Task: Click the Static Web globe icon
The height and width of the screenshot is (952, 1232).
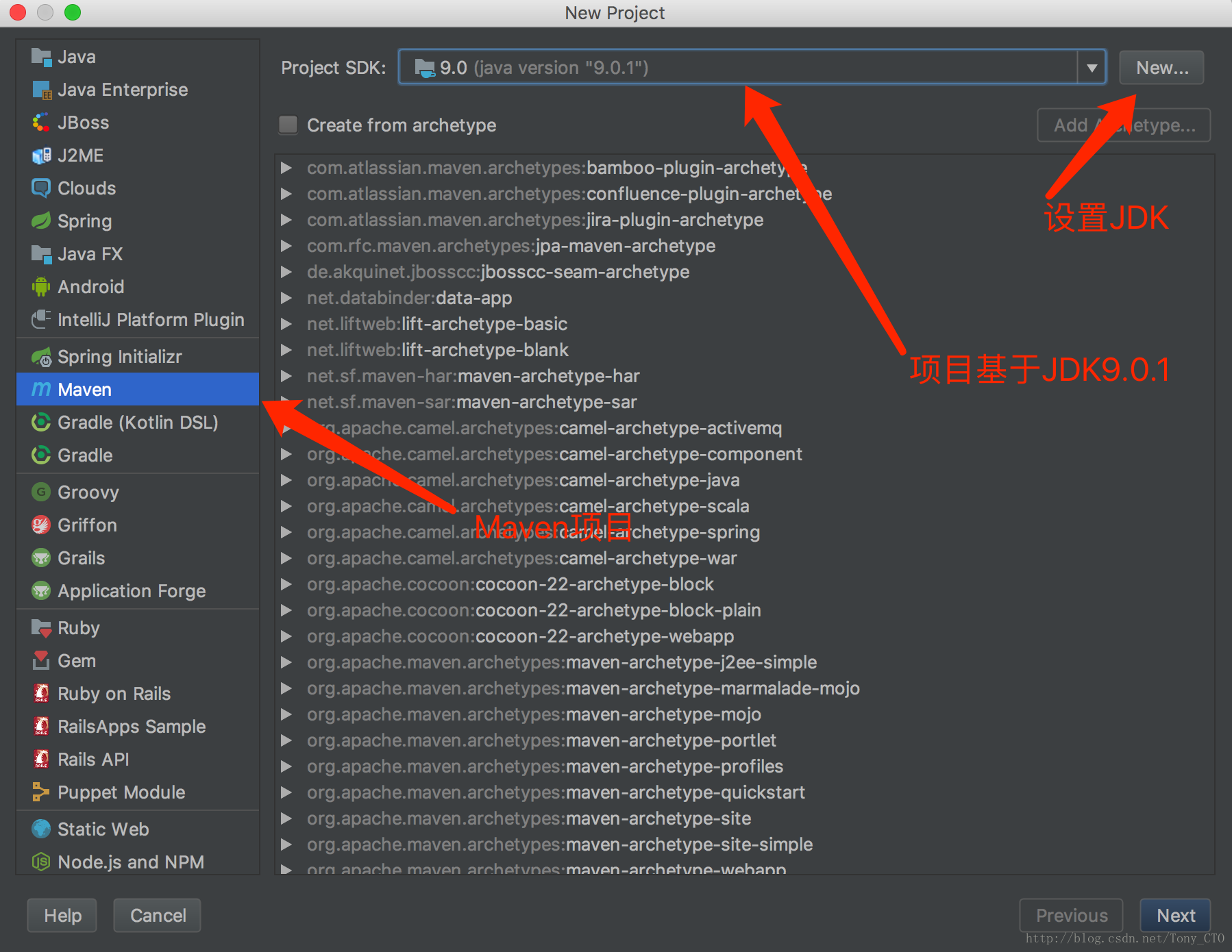Action: pos(41,829)
